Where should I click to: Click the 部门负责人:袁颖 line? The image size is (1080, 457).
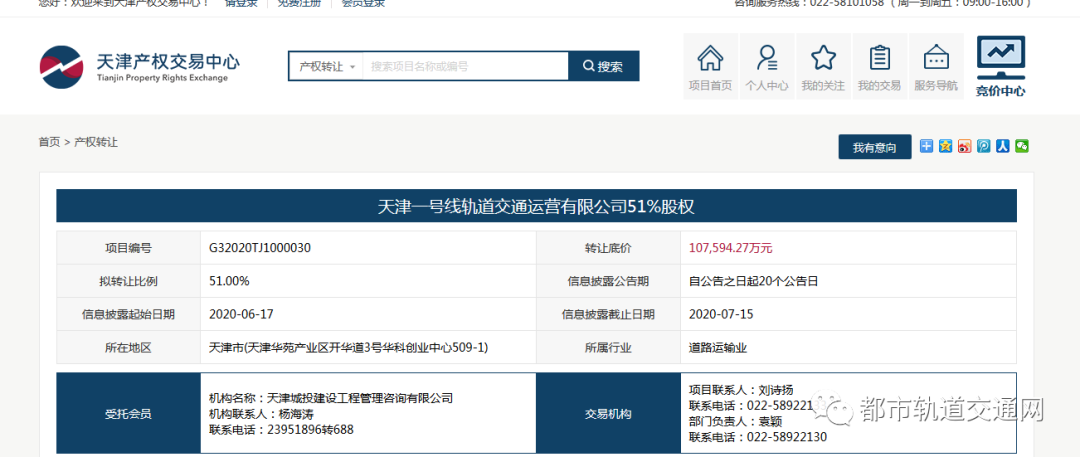click(x=736, y=421)
